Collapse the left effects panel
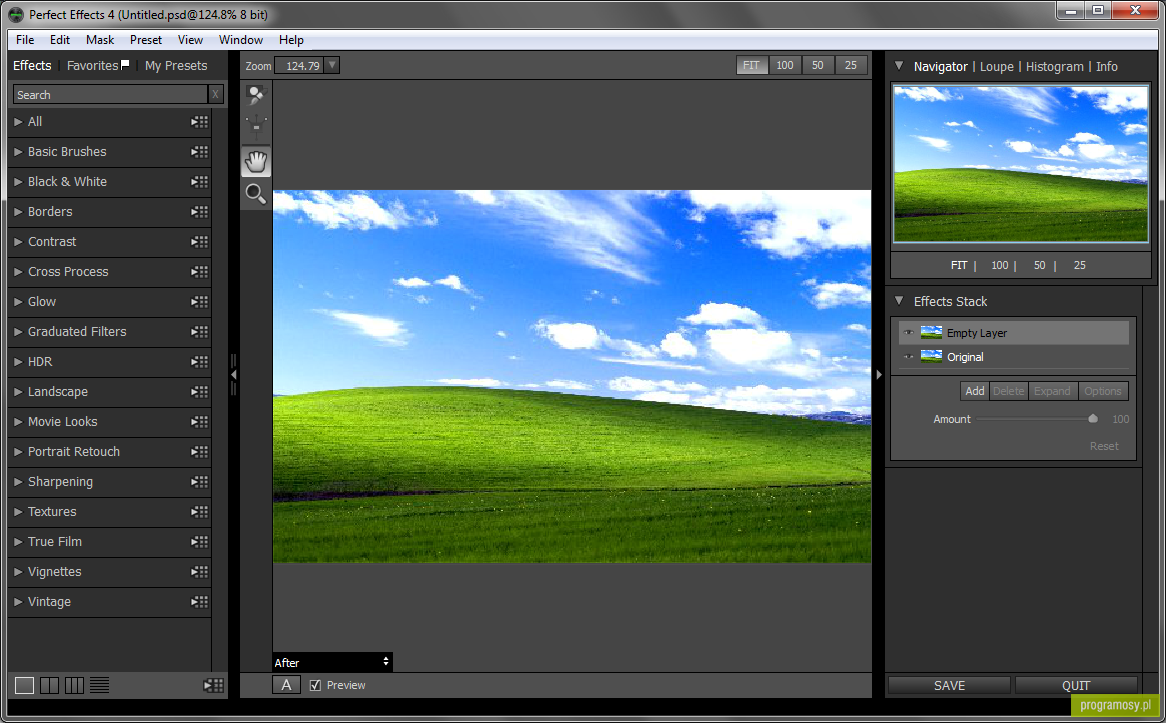 click(x=233, y=375)
